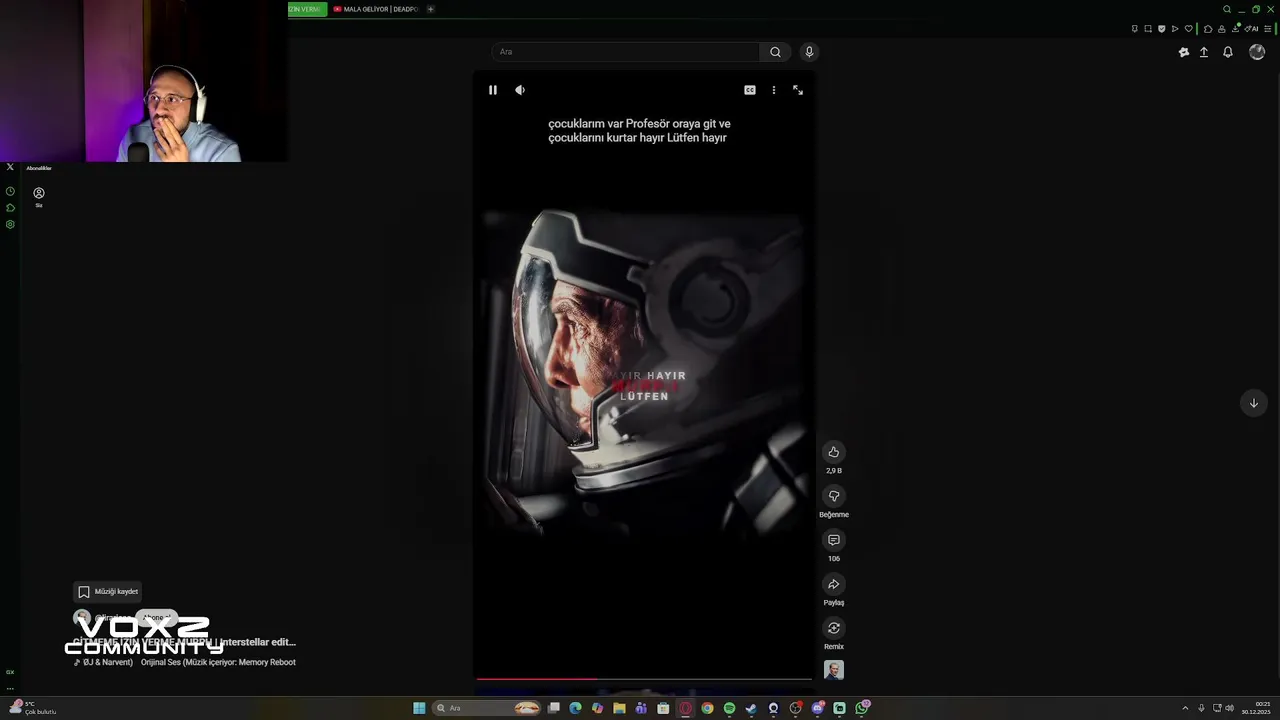Seek in the Short's red progress bar

pos(643,679)
